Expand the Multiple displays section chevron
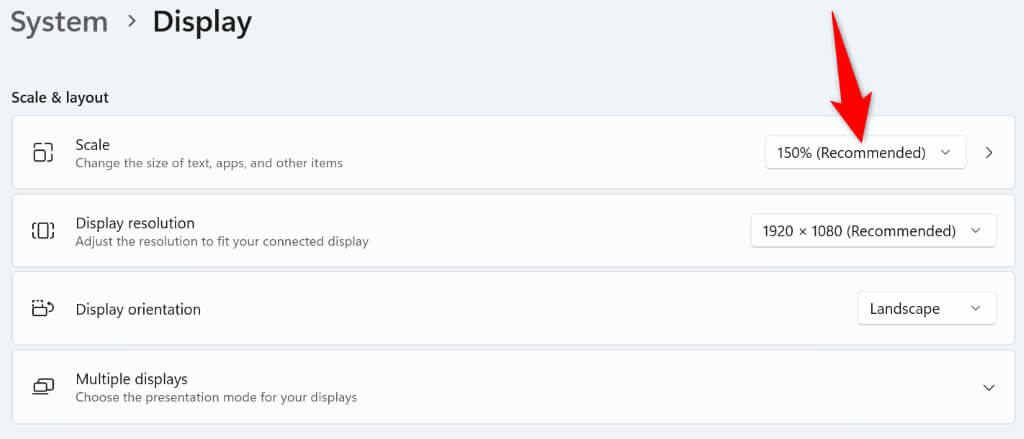1024x439 pixels. point(989,387)
